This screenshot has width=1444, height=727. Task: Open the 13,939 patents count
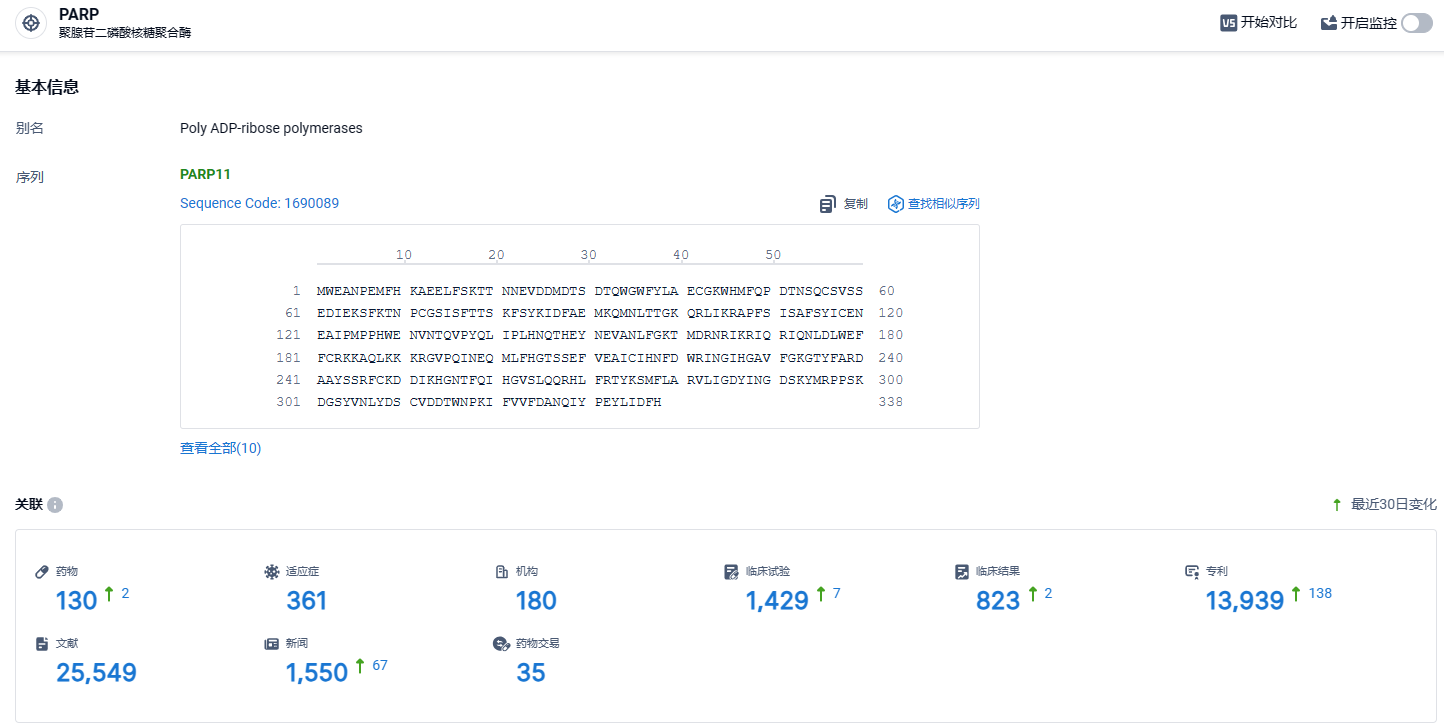pos(1245,601)
